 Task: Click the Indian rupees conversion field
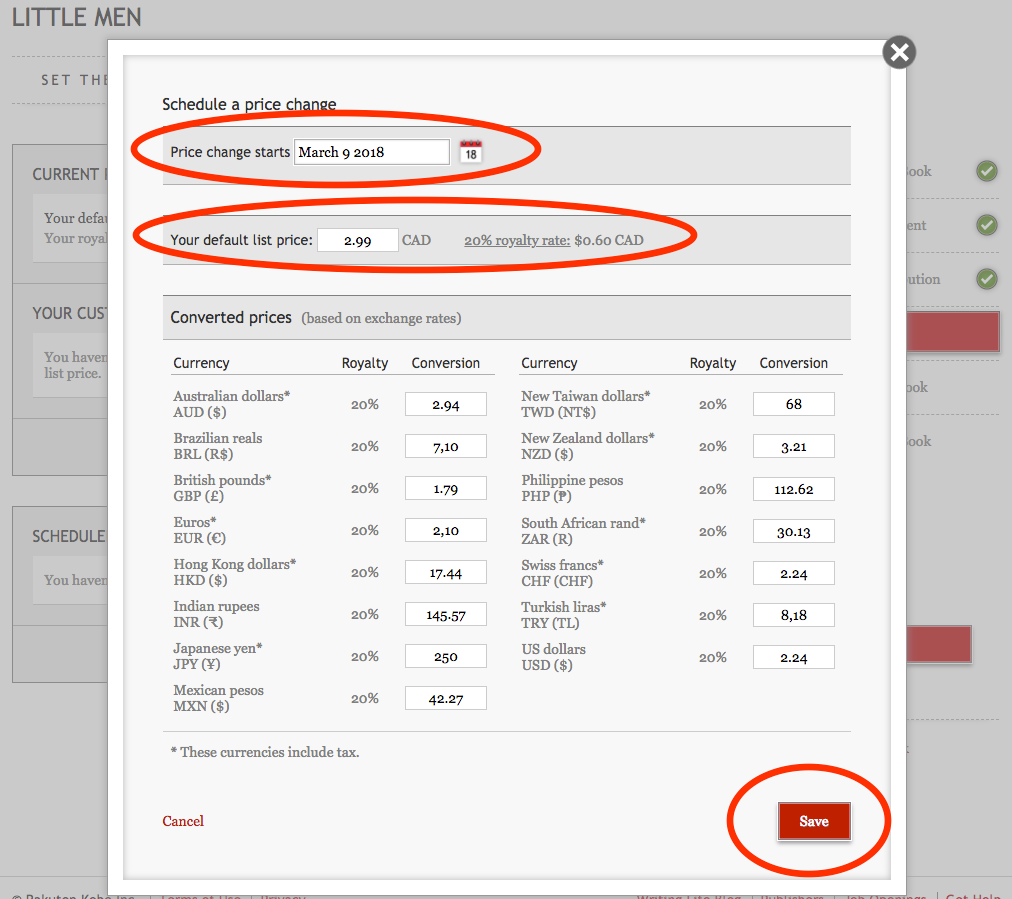445,614
